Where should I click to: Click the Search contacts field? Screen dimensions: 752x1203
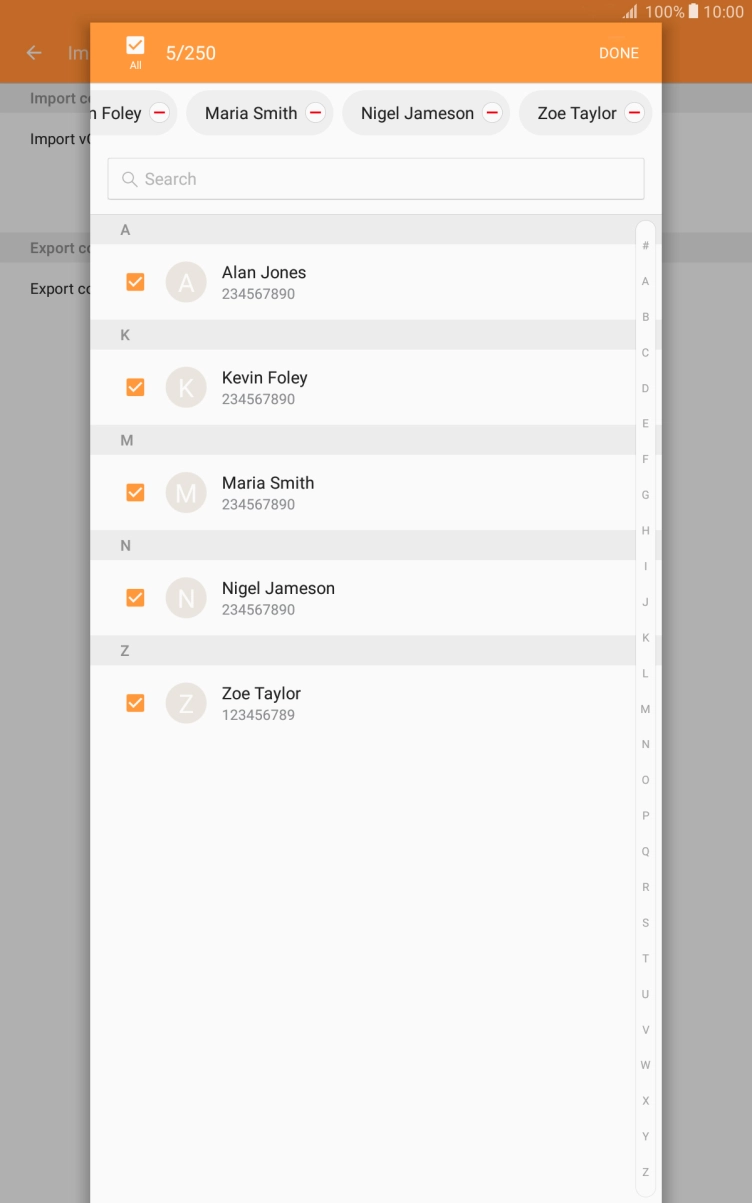(376, 179)
